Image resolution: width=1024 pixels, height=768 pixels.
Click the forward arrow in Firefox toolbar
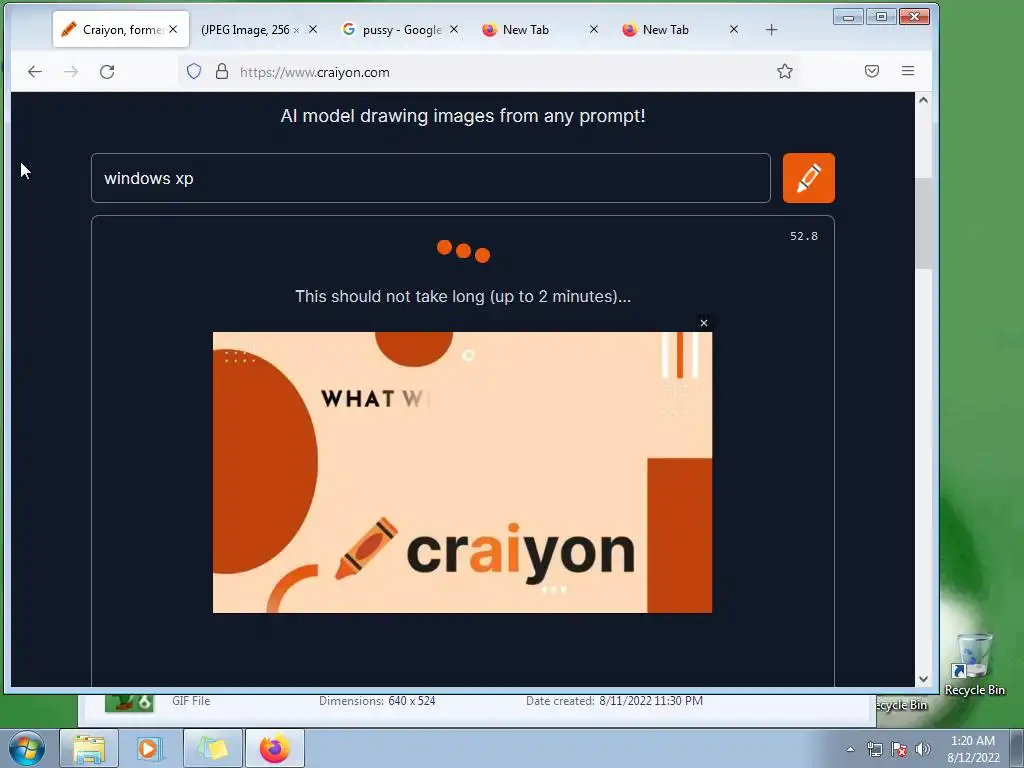pyautogui.click(x=71, y=72)
